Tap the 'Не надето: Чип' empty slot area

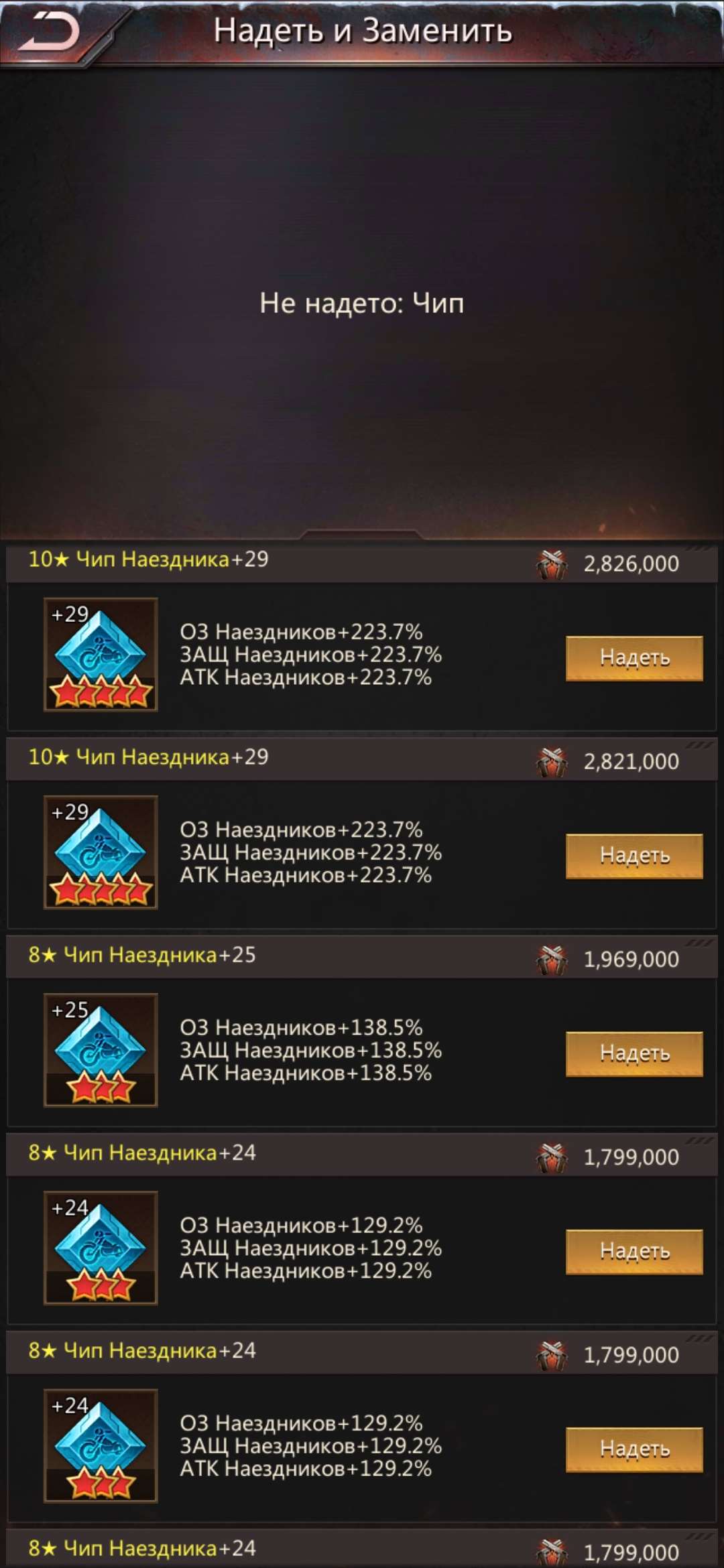pos(362,303)
